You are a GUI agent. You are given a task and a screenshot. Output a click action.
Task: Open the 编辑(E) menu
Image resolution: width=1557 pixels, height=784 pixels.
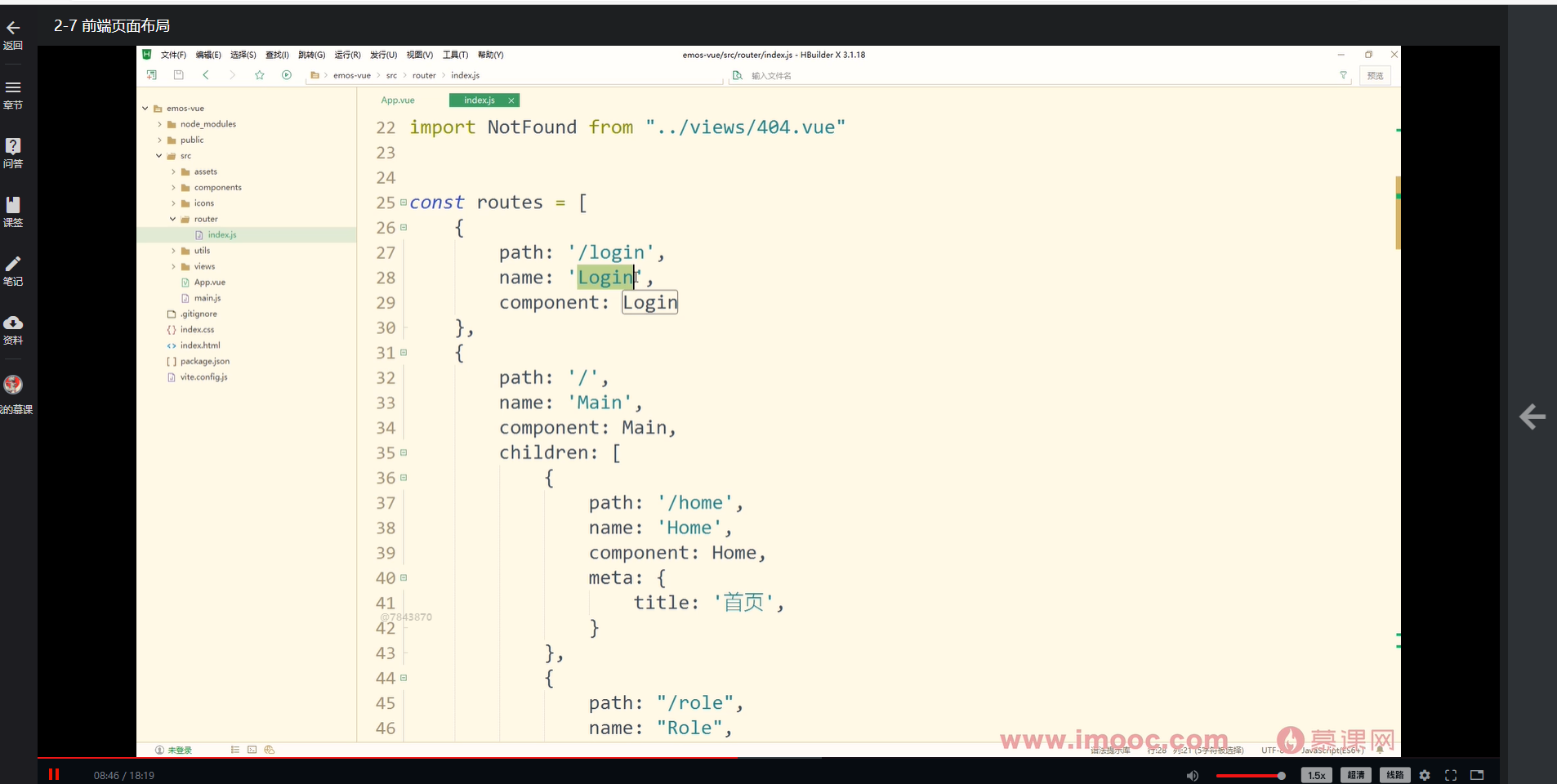(208, 55)
